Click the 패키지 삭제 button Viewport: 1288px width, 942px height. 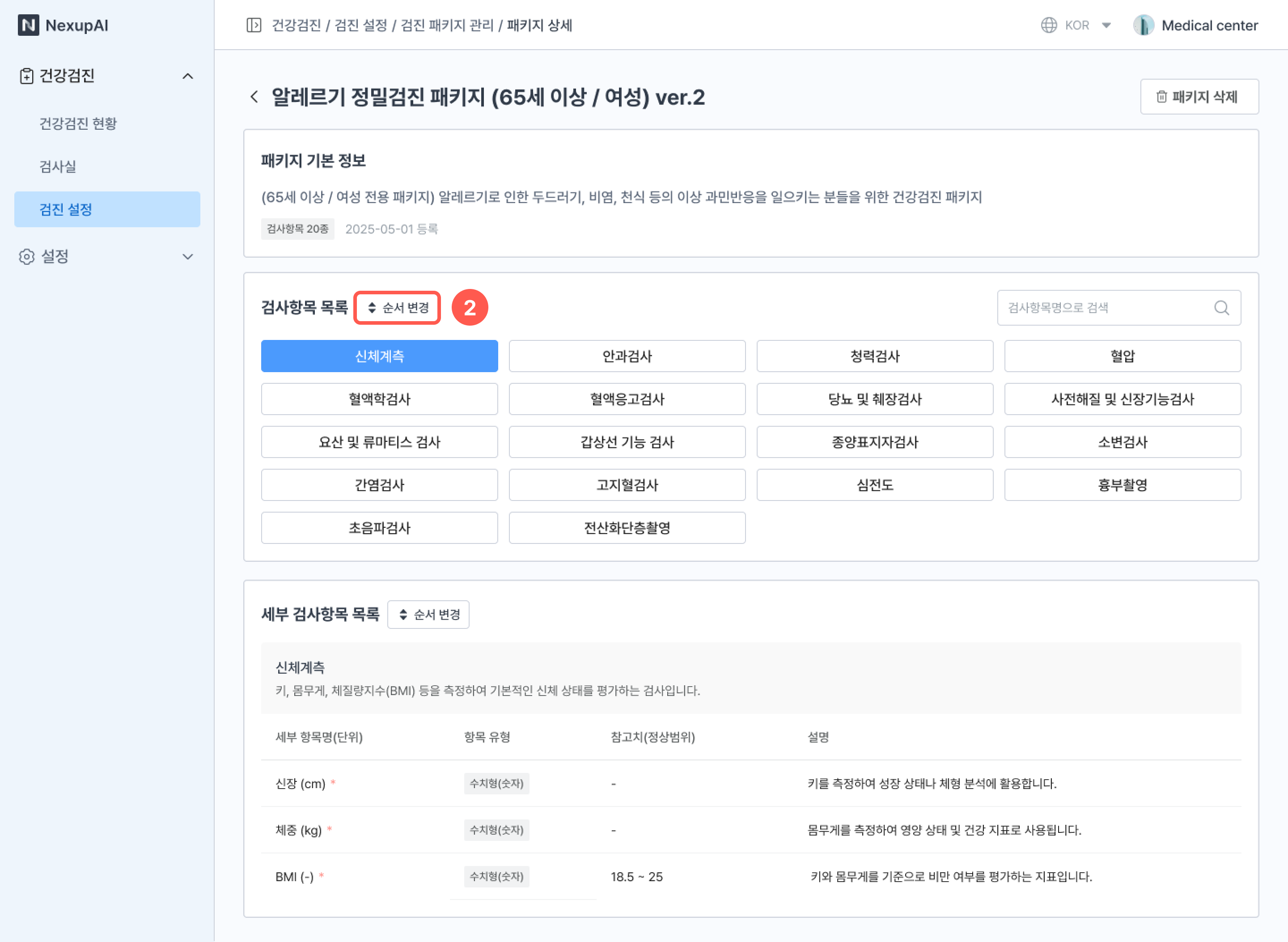[1199, 97]
